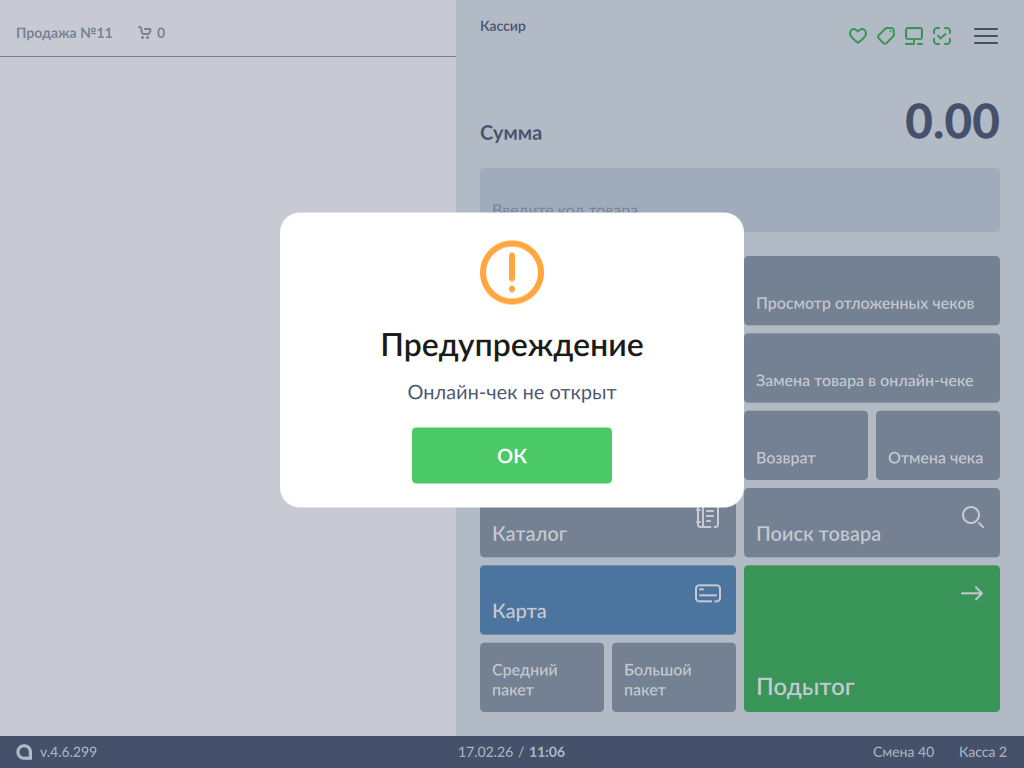Click the app logo in status bar
This screenshot has width=1024, height=768.
tap(25, 752)
